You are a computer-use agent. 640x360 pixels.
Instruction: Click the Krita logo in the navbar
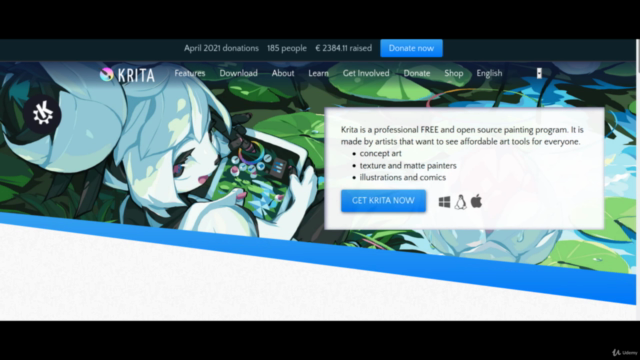click(x=127, y=75)
